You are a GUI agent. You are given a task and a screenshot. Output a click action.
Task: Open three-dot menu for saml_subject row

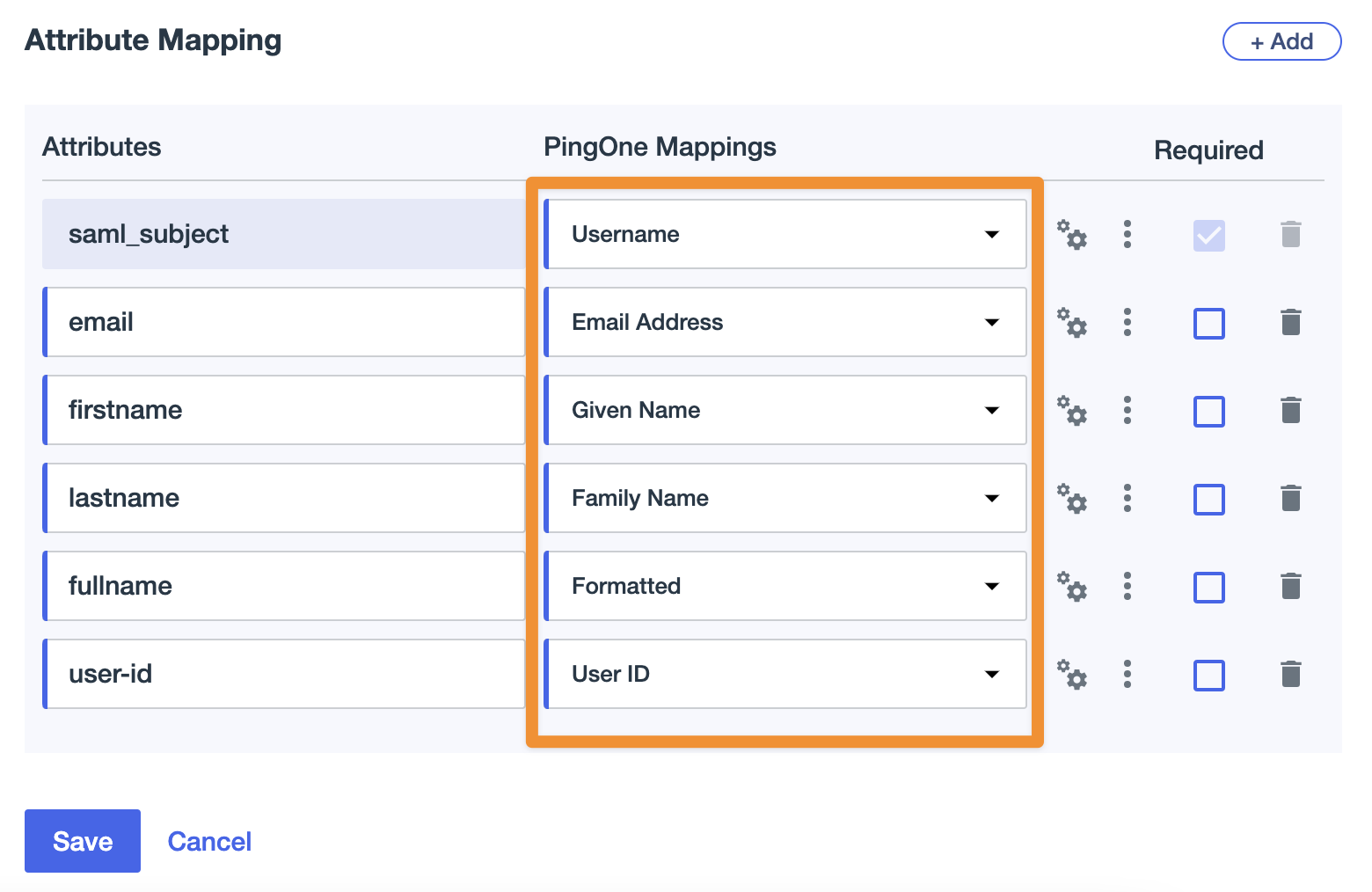(1128, 234)
